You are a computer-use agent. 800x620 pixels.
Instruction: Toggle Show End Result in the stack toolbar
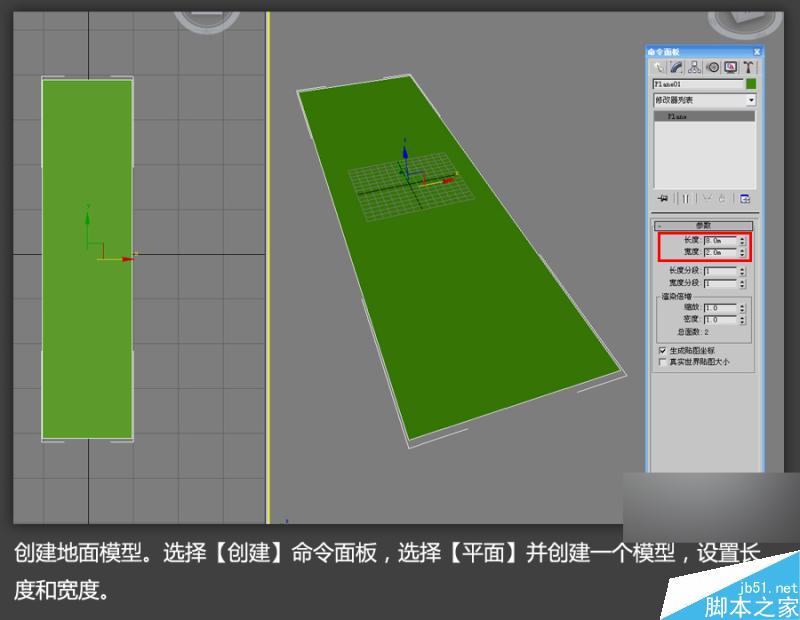point(684,196)
